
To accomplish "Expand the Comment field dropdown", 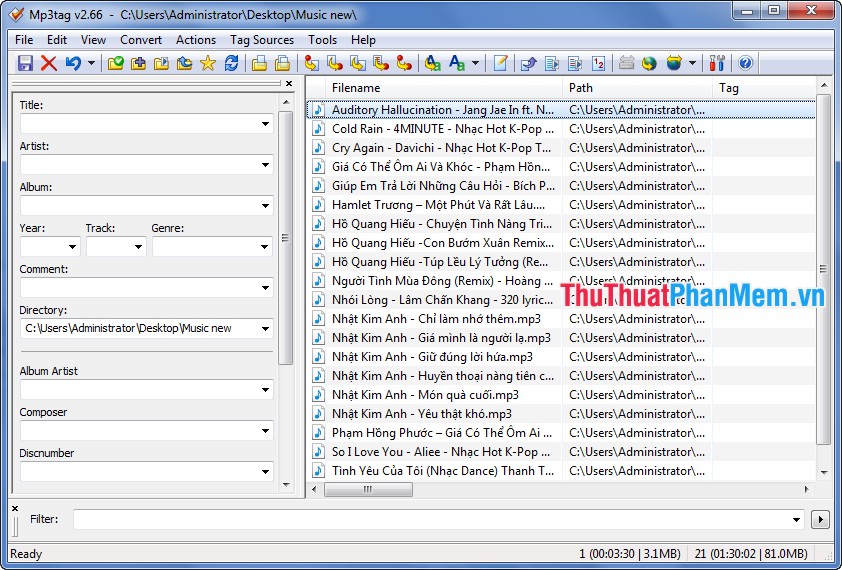I will (265, 288).
